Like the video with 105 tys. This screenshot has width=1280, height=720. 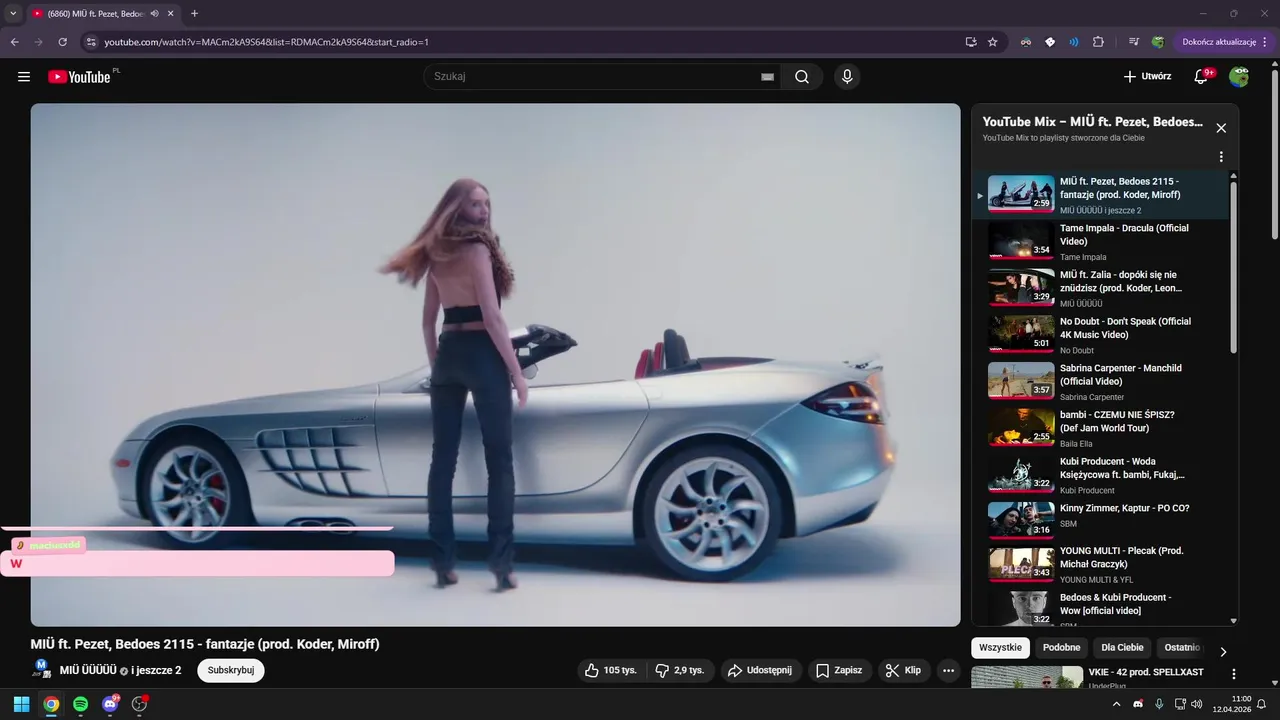pos(611,670)
